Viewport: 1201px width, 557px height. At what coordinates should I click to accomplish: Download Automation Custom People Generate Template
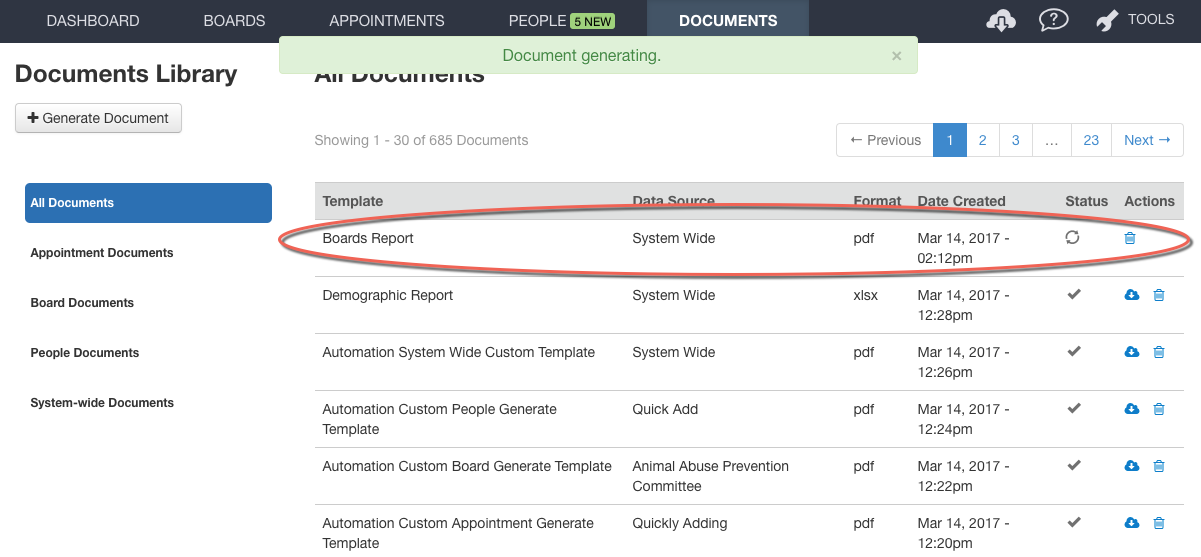(x=1132, y=409)
